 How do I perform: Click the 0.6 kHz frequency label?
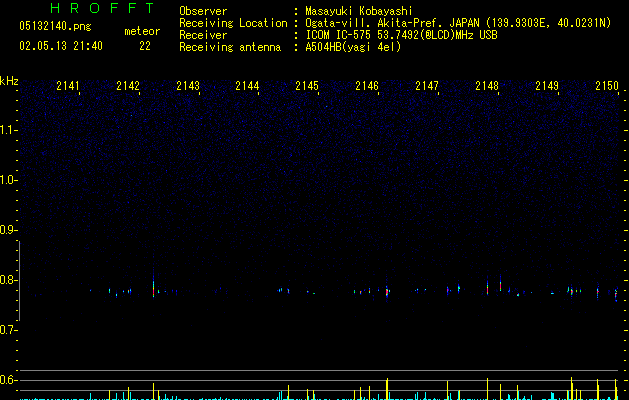point(9,380)
